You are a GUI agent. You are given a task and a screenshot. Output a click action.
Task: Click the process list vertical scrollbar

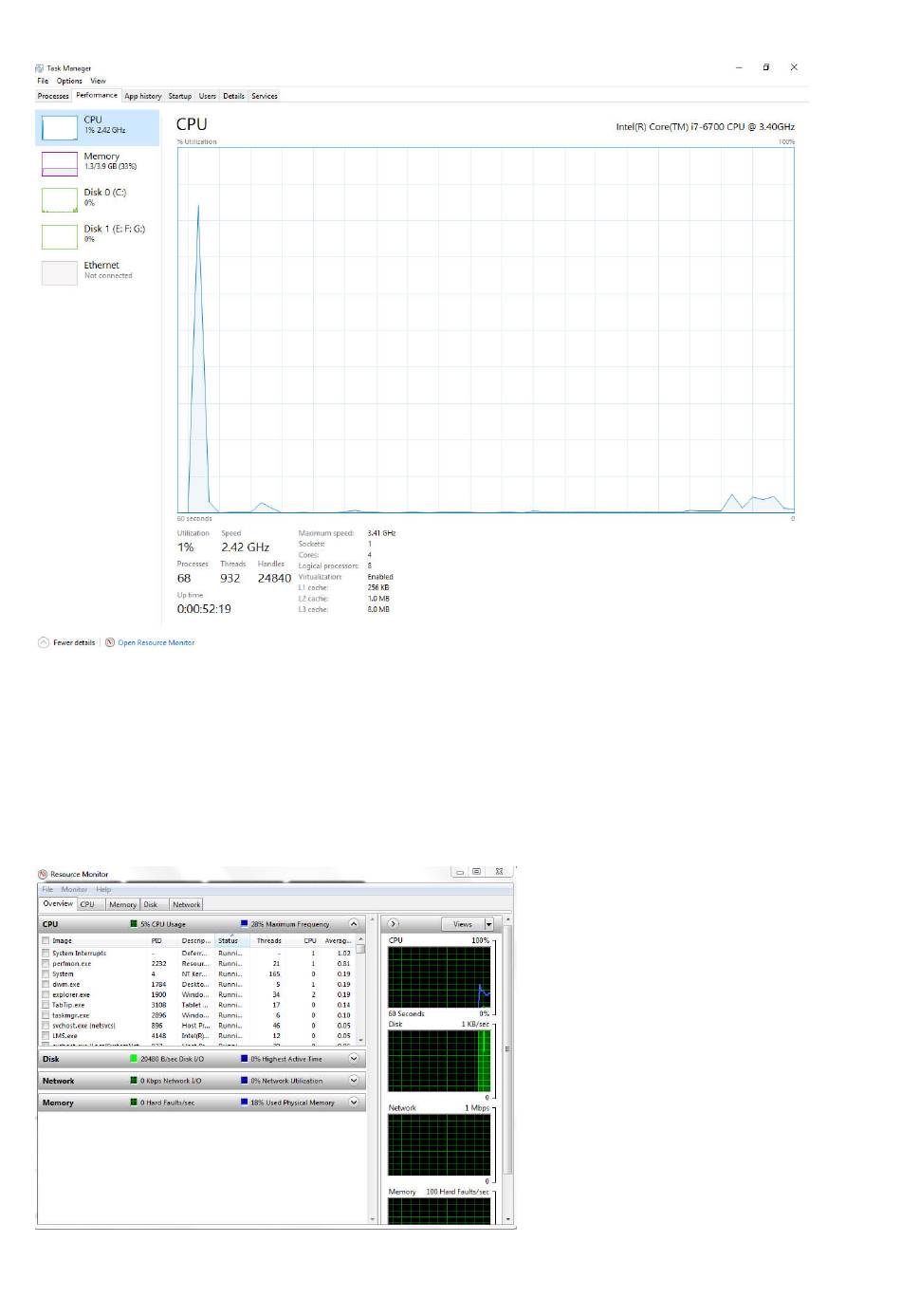360,991
